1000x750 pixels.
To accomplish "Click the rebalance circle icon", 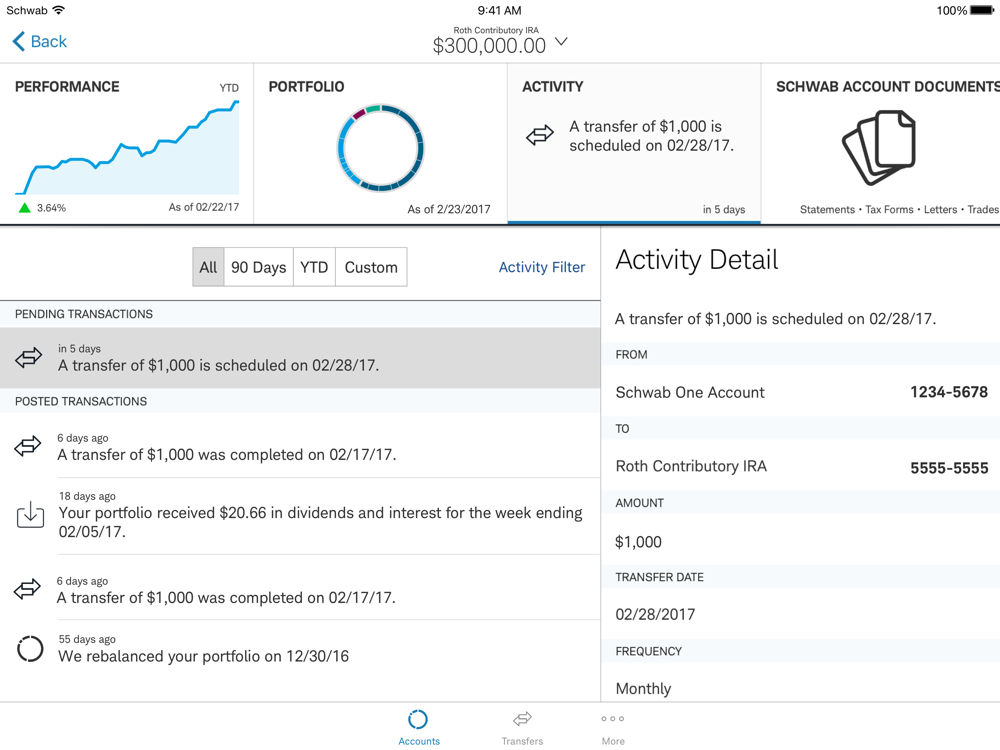I will tap(30, 649).
